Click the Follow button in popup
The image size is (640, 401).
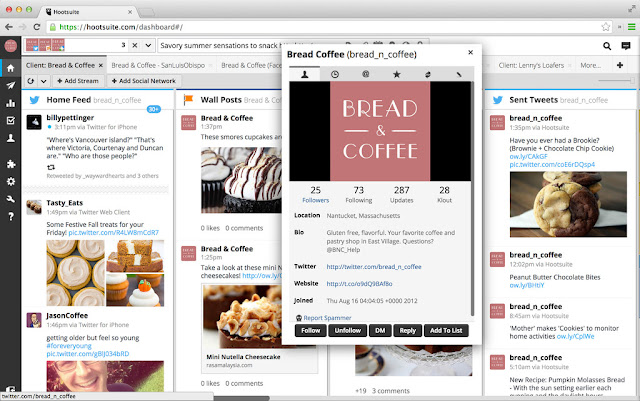(x=310, y=330)
